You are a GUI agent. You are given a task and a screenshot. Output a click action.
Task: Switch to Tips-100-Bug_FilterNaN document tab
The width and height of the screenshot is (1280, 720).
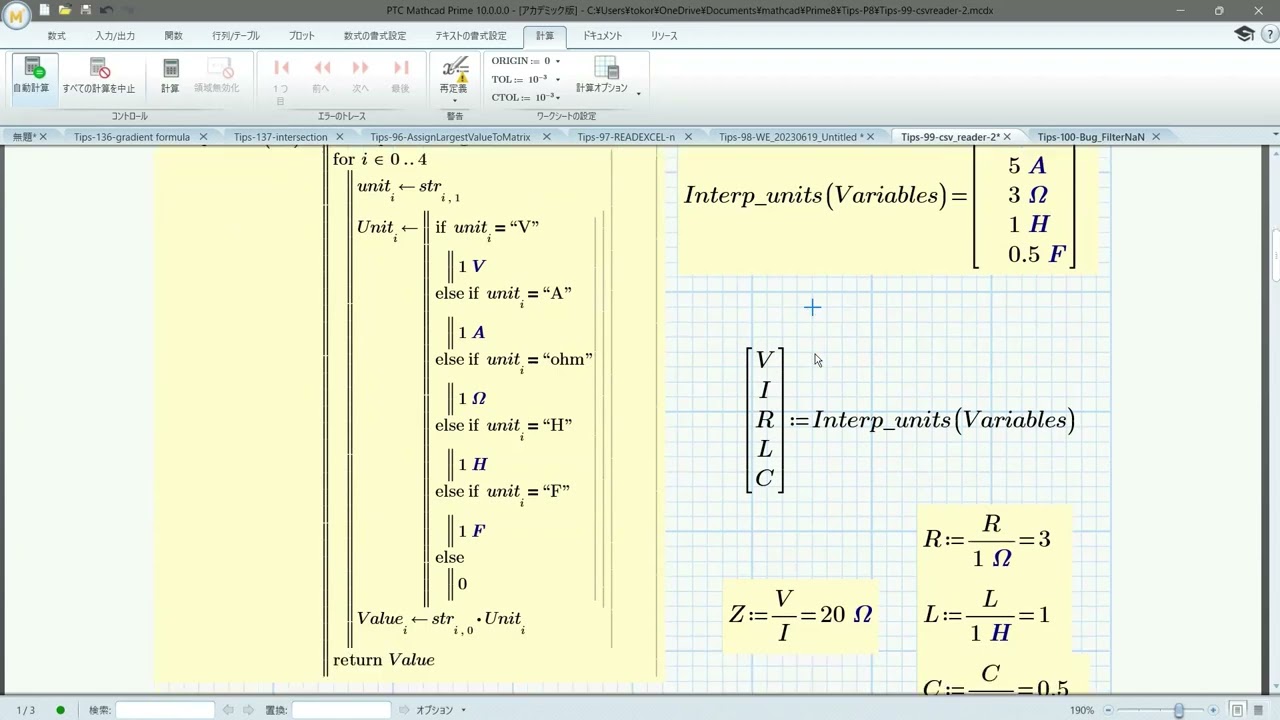click(x=1090, y=137)
